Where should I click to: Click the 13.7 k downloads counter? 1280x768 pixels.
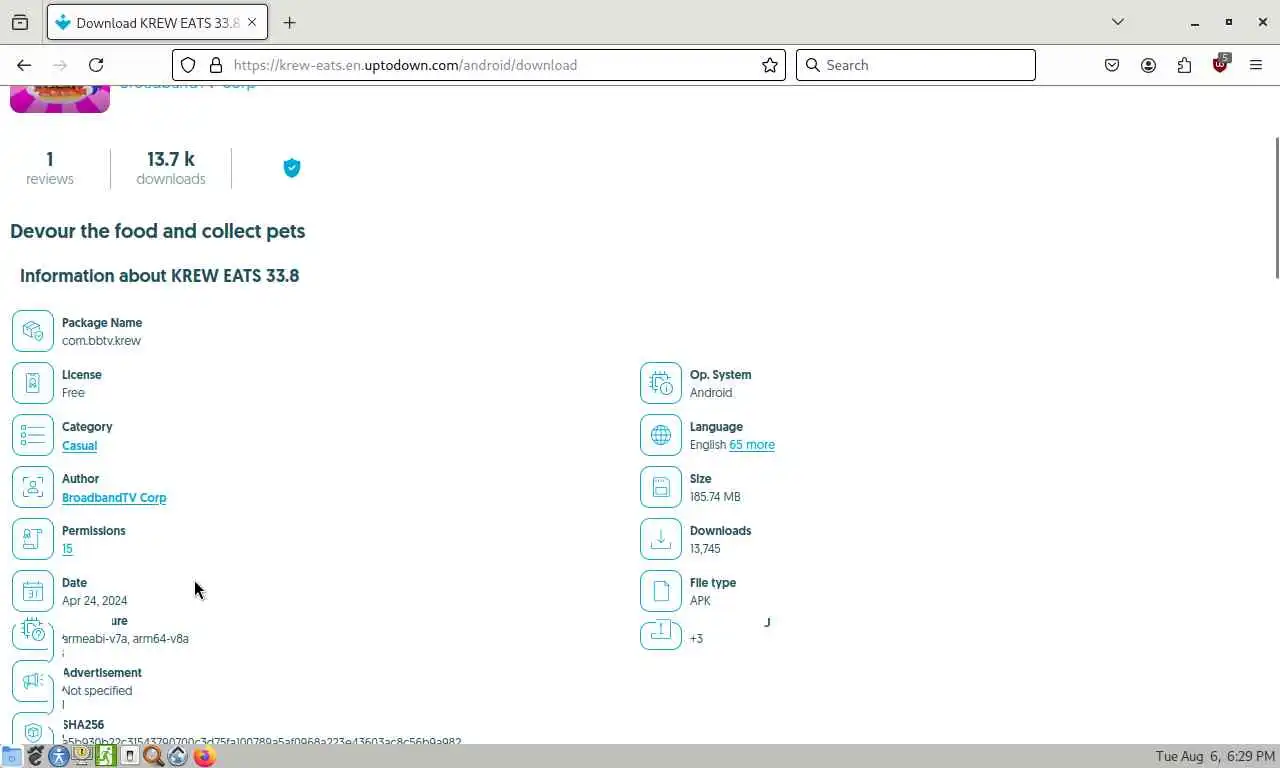171,168
